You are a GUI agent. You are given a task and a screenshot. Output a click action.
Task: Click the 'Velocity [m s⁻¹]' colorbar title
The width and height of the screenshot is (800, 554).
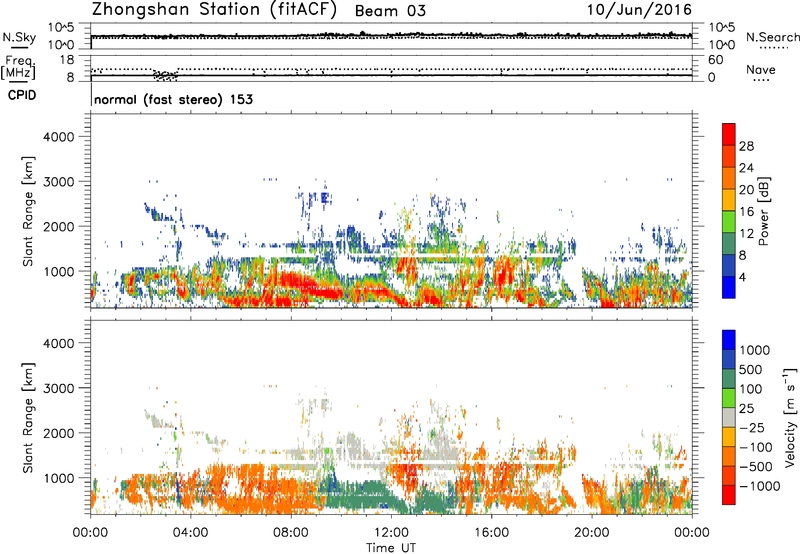pos(790,417)
